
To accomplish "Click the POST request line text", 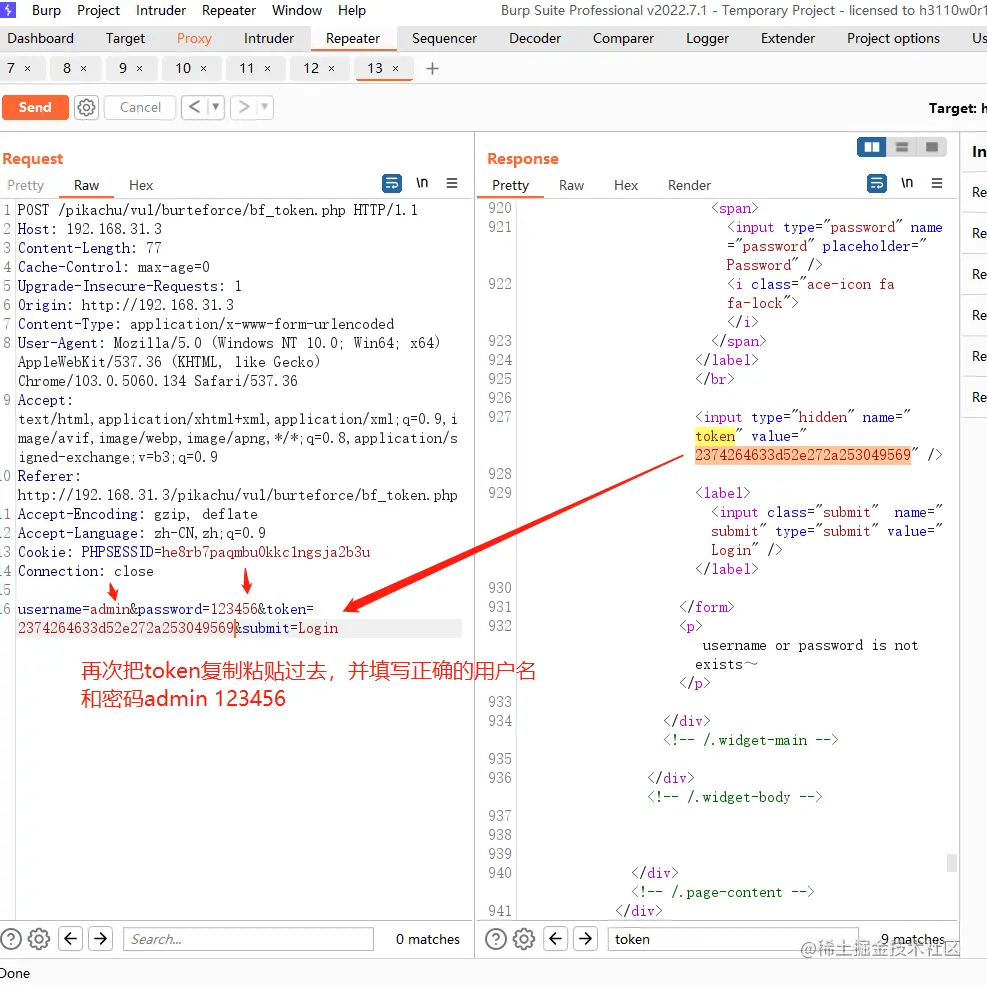I will click(217, 210).
